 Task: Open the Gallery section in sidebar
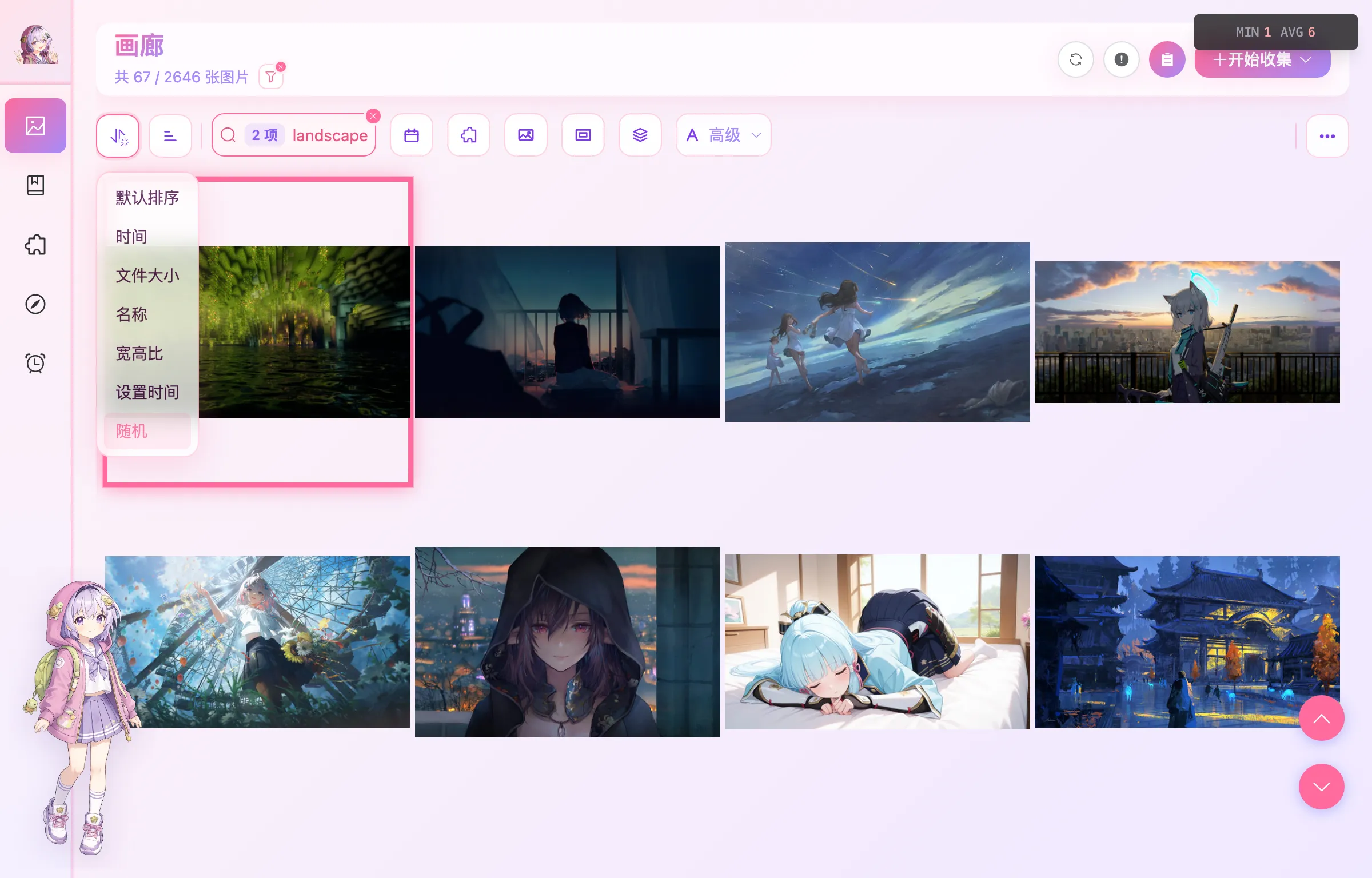[x=35, y=126]
